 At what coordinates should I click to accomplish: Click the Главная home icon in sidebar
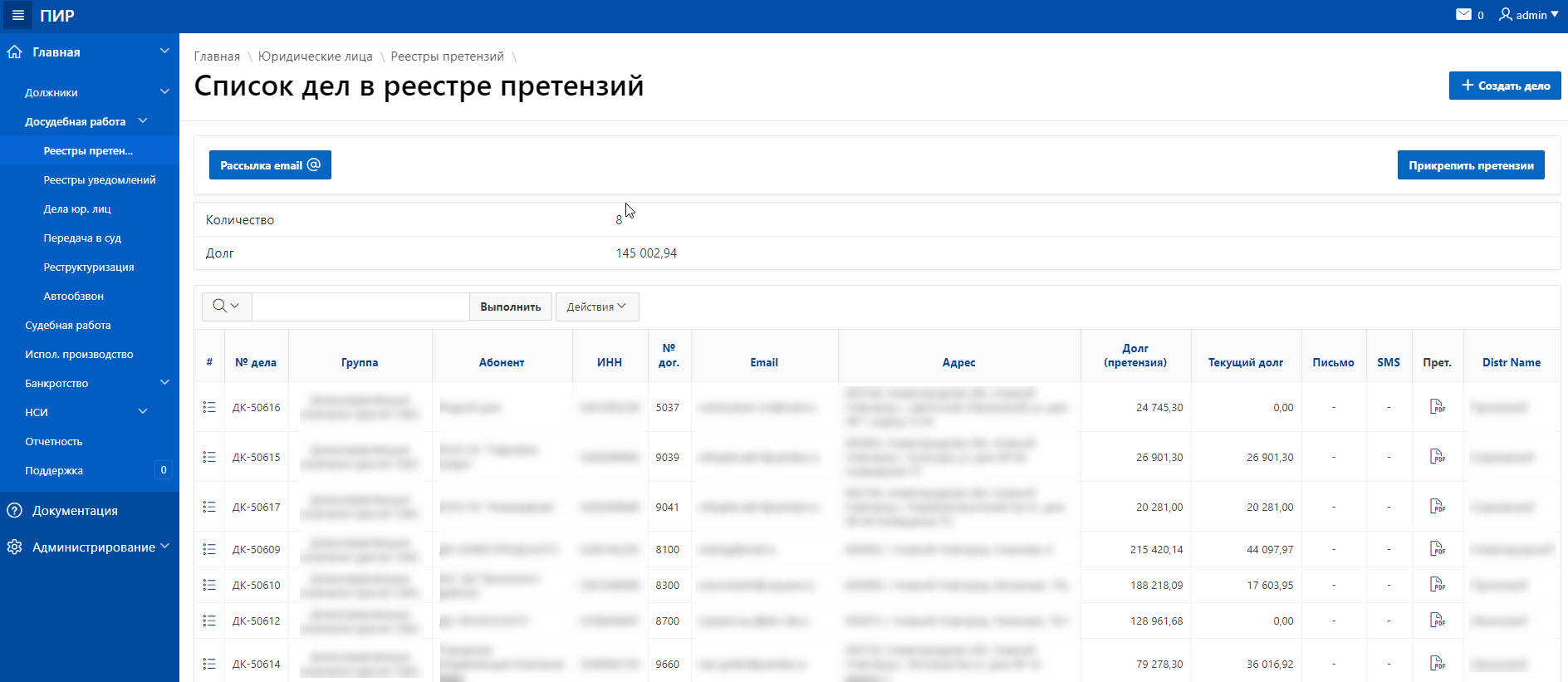[14, 52]
